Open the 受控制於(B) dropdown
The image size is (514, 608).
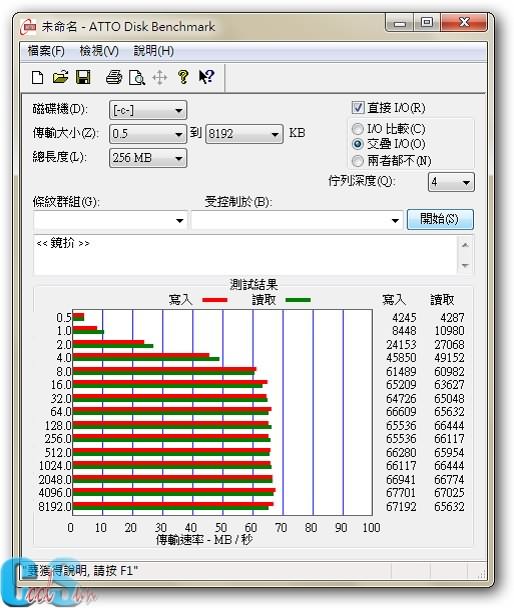[x=297, y=220]
